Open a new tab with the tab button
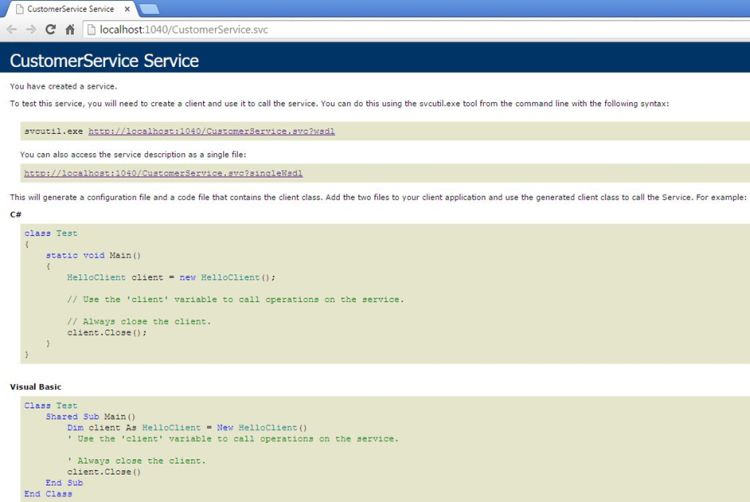Screen dimensions: 750x502 tap(149, 9)
